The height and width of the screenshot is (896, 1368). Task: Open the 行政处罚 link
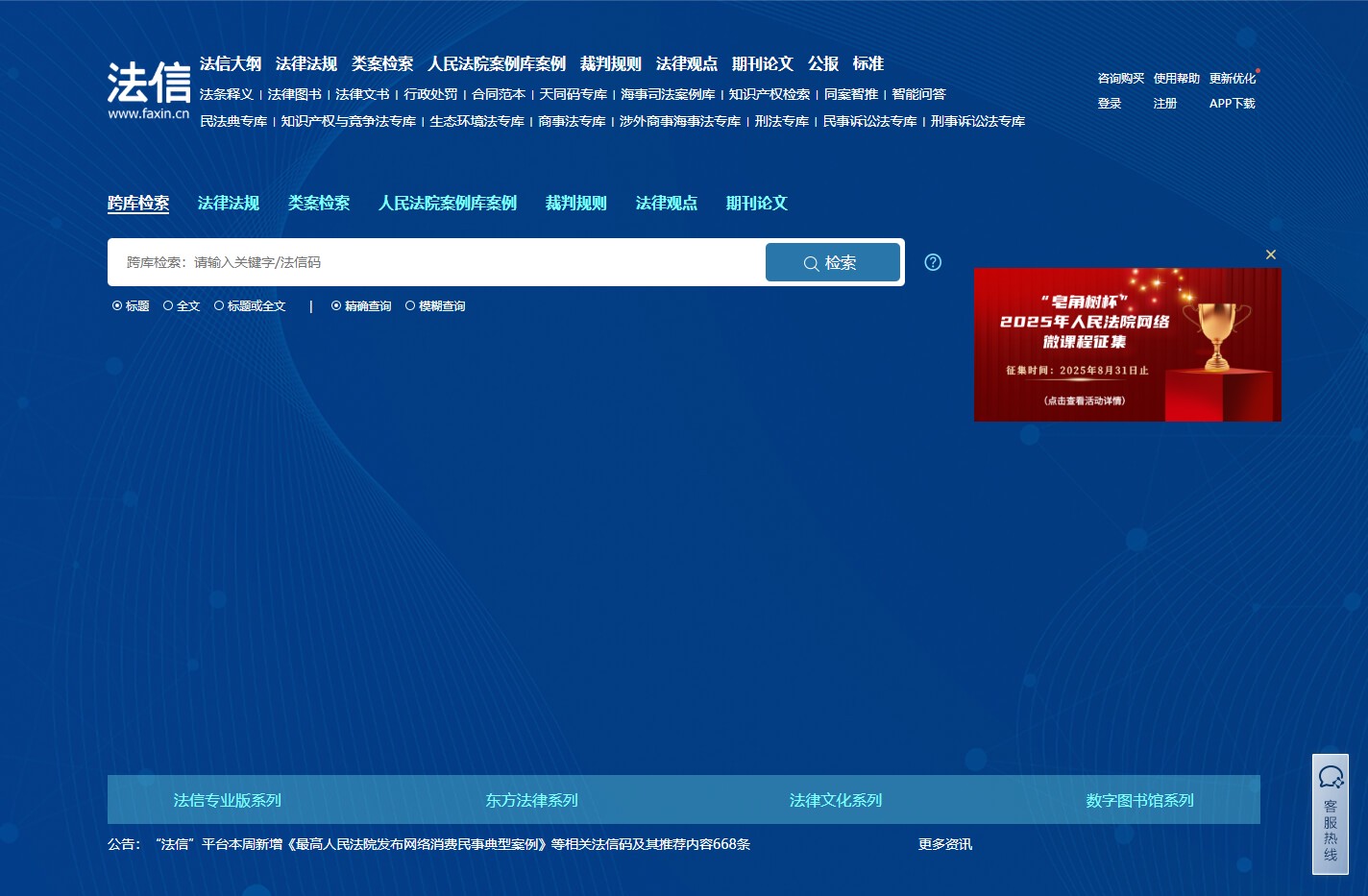(430, 94)
